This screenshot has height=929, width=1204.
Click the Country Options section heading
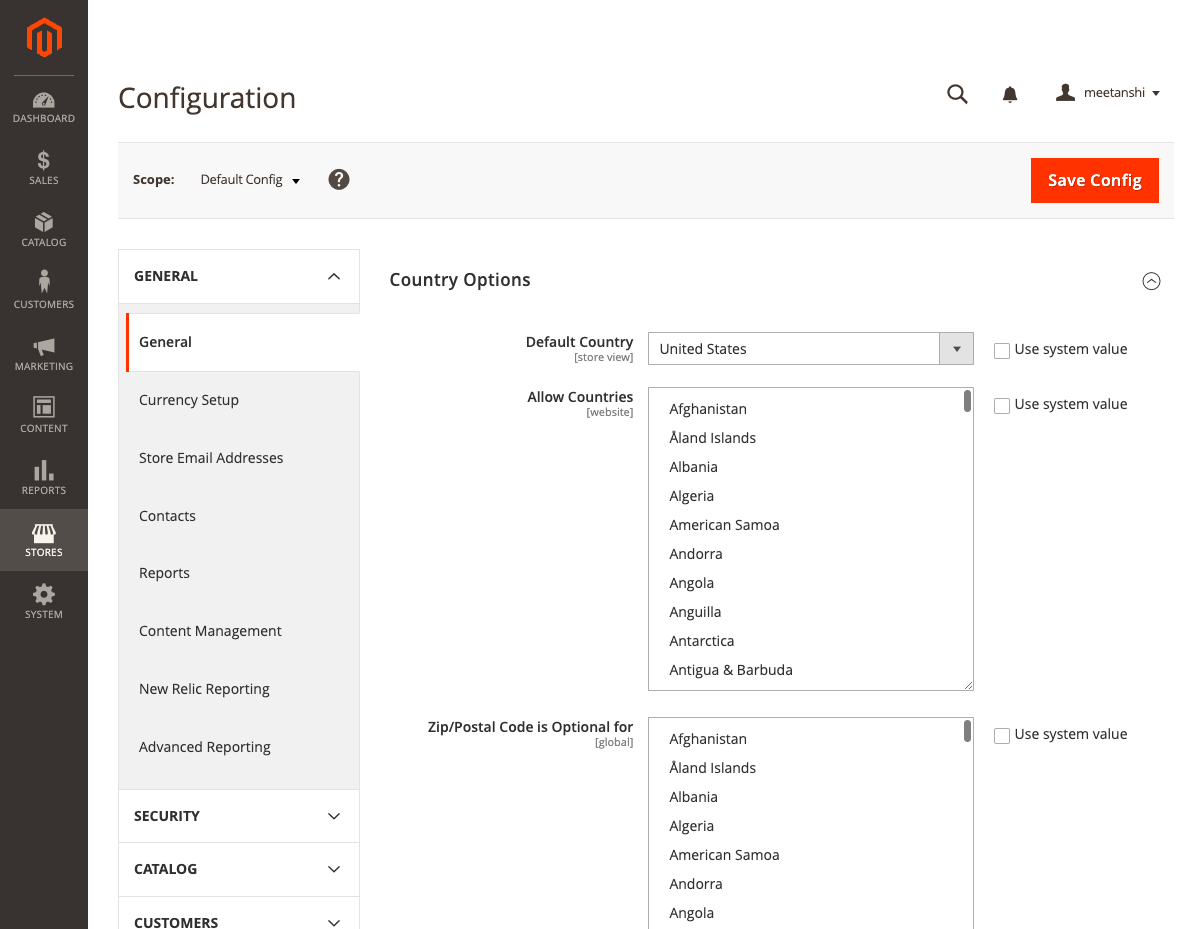pos(460,280)
